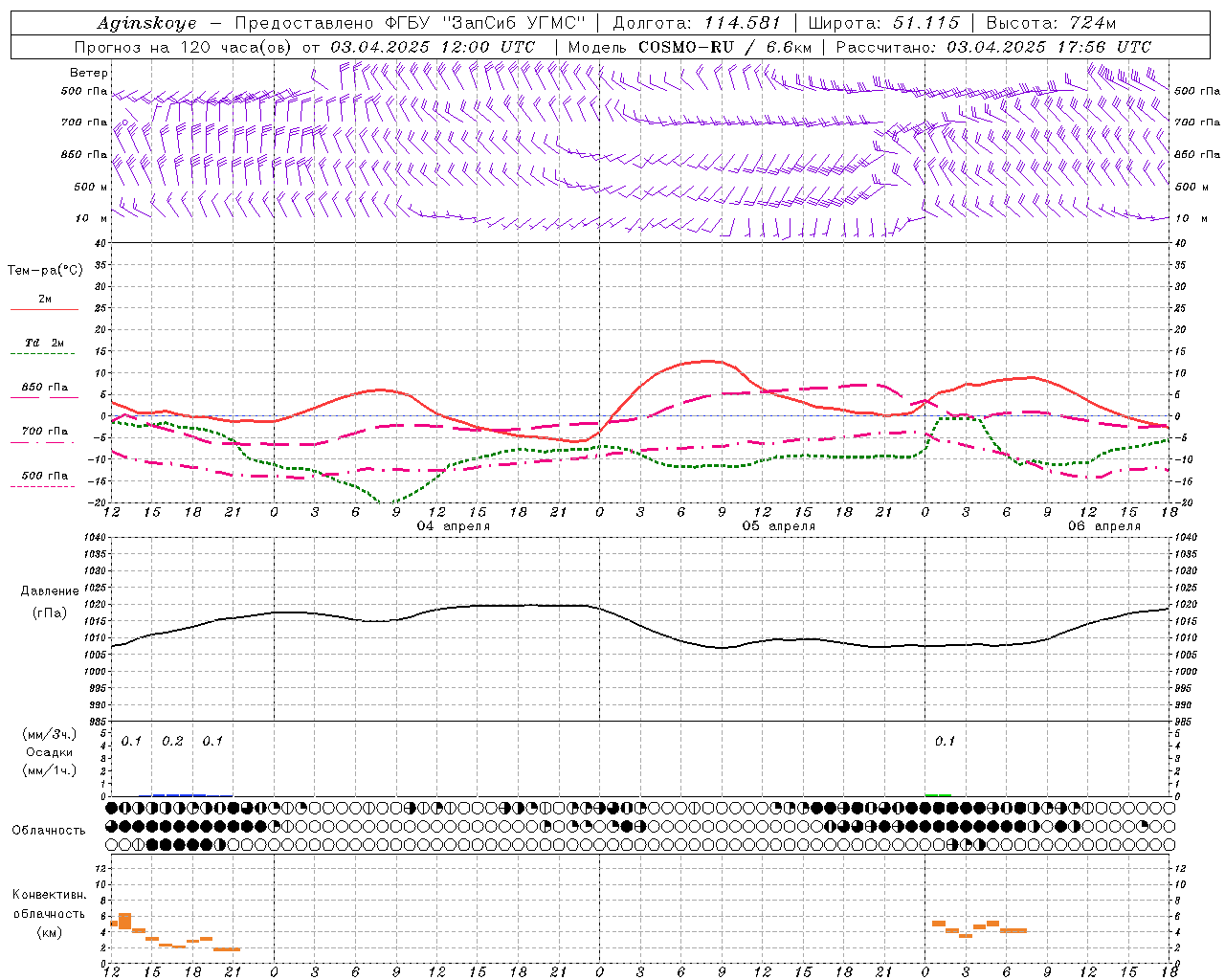
Task: Click the "Ветер" wind panel label
Action: pos(89,73)
